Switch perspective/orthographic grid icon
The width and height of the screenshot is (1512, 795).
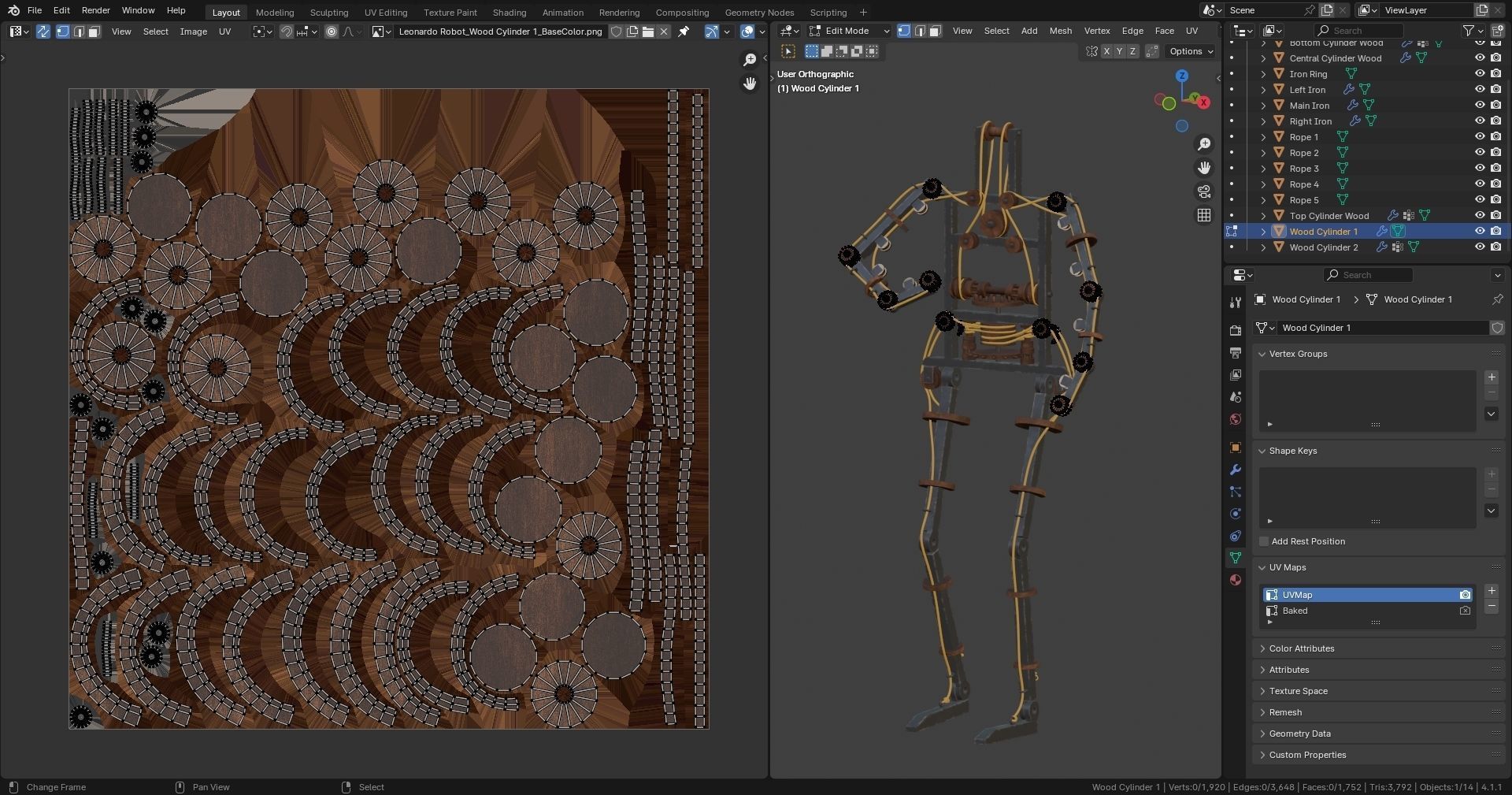1204,215
